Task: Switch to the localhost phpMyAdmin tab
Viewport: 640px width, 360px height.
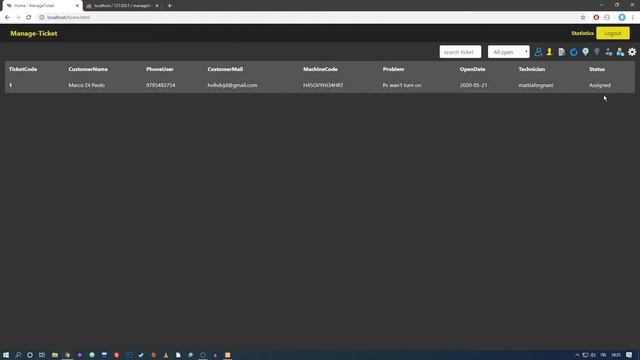Action: [x=121, y=6]
